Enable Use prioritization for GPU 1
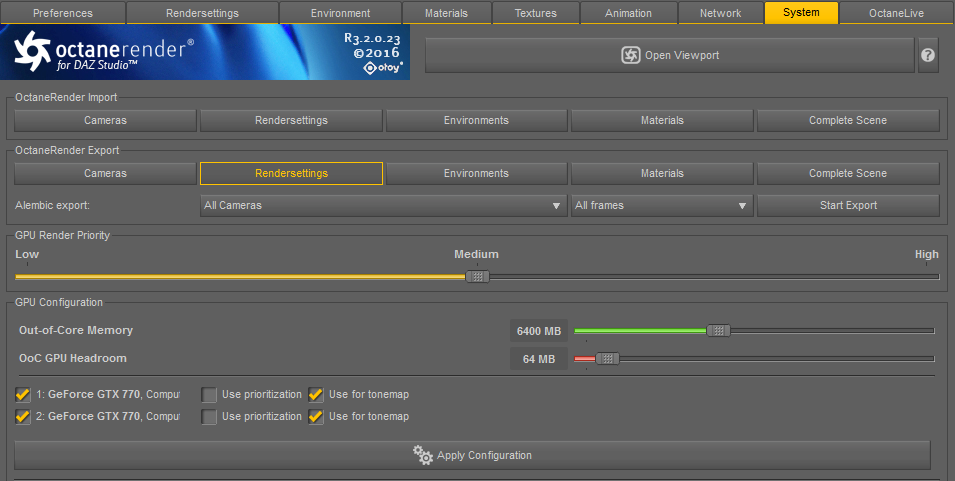The image size is (955, 481). click(x=209, y=395)
